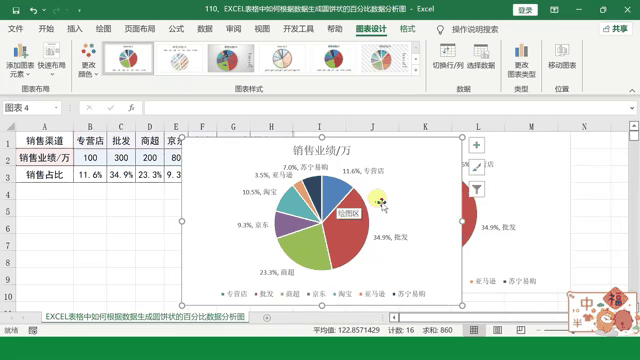Click Change Chart Type icon
Screen dimensions: 640x360
521,51
